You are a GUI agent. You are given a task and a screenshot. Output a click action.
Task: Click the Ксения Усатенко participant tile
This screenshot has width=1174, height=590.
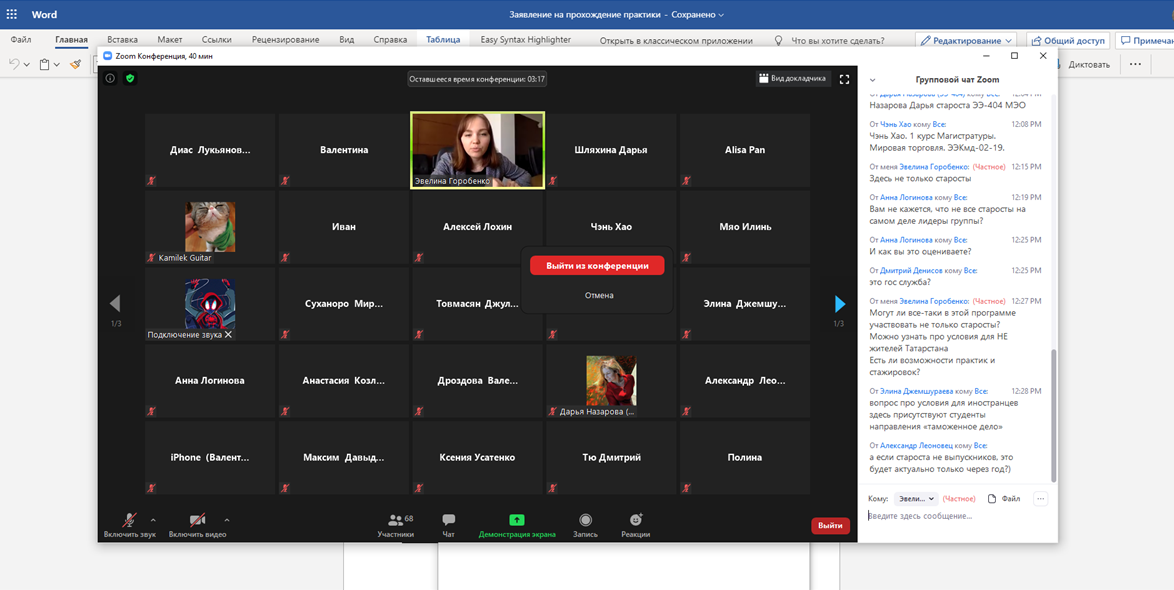477,457
